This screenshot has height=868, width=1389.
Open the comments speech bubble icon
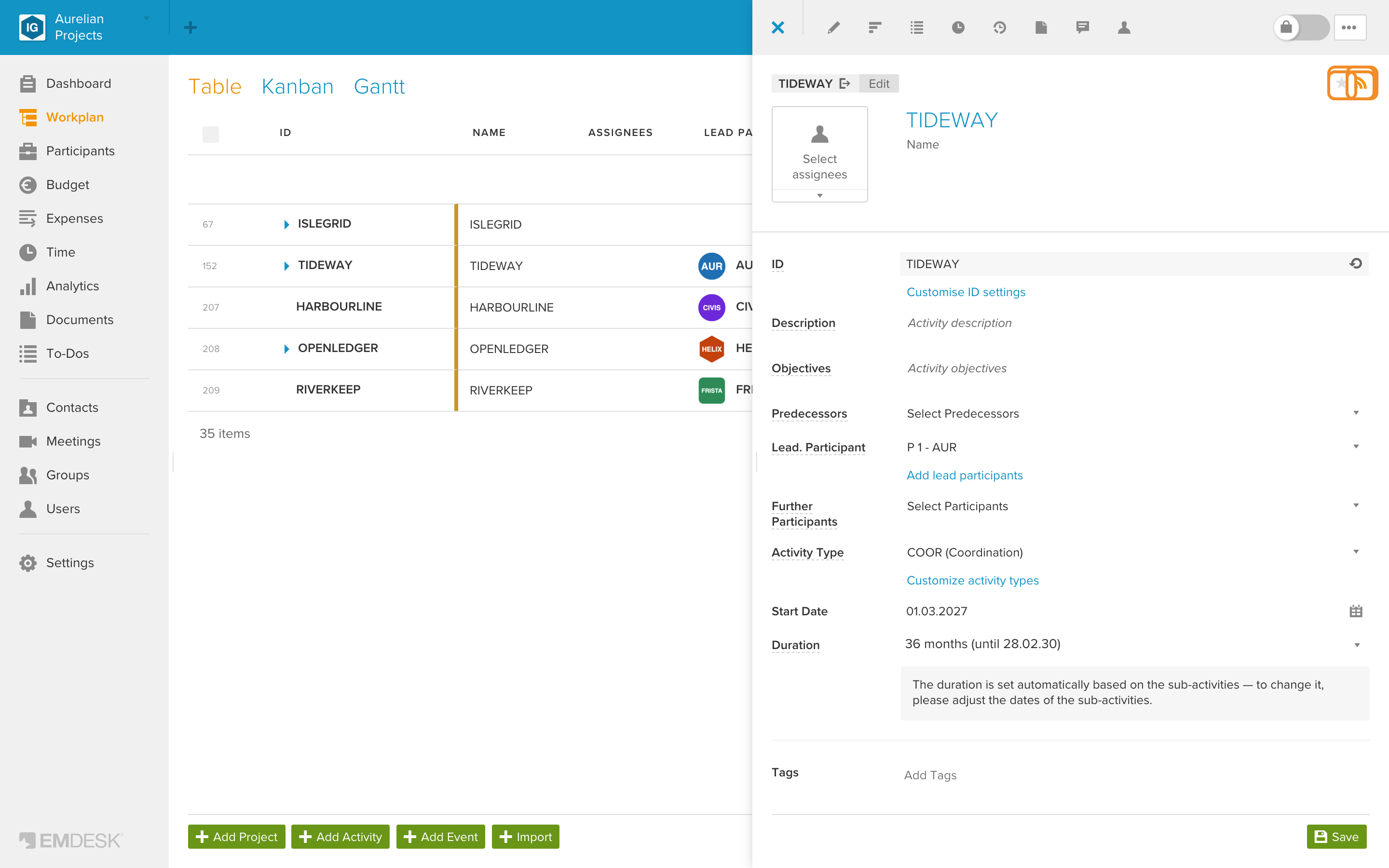(1082, 27)
